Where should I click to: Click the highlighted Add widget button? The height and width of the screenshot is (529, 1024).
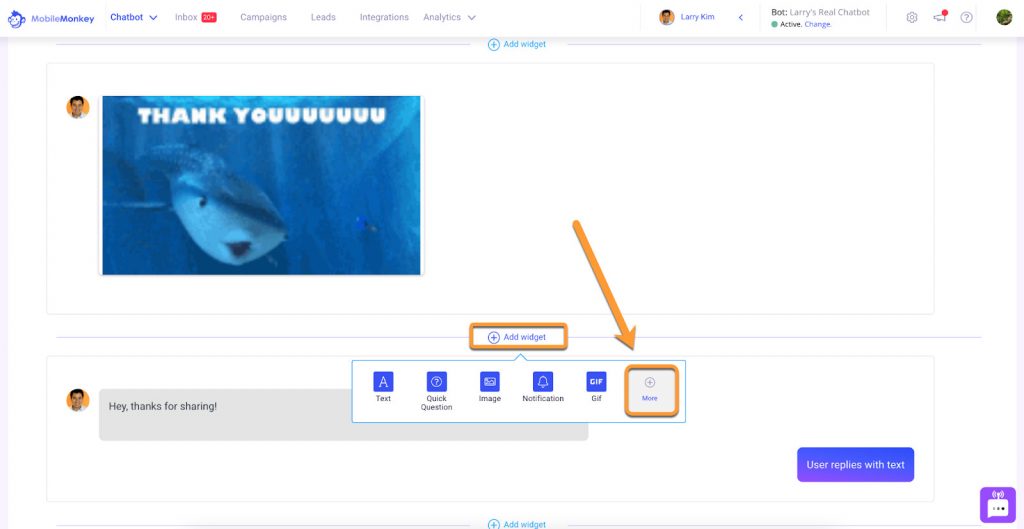pos(518,337)
